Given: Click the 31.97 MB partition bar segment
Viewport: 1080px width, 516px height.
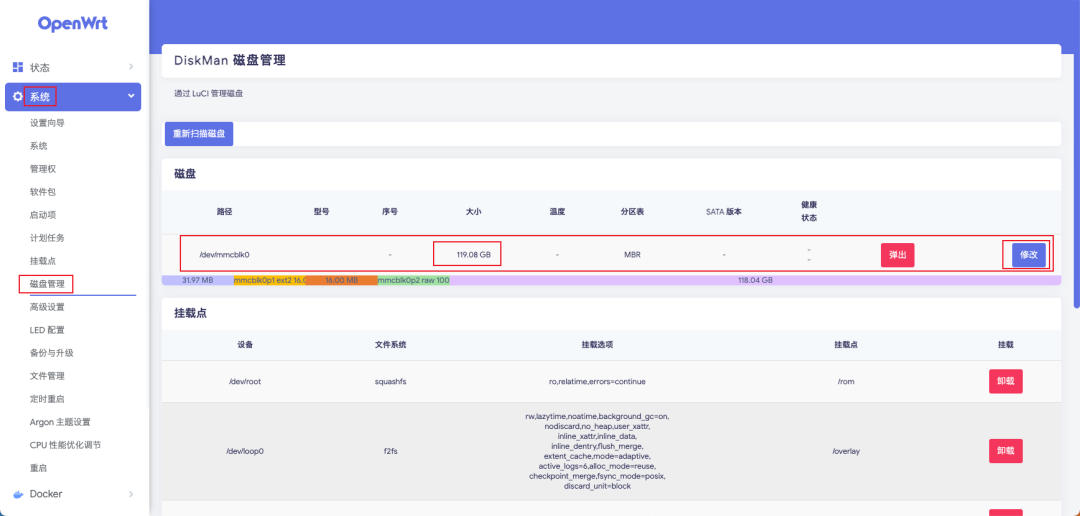Looking at the screenshot, I should pos(198,280).
